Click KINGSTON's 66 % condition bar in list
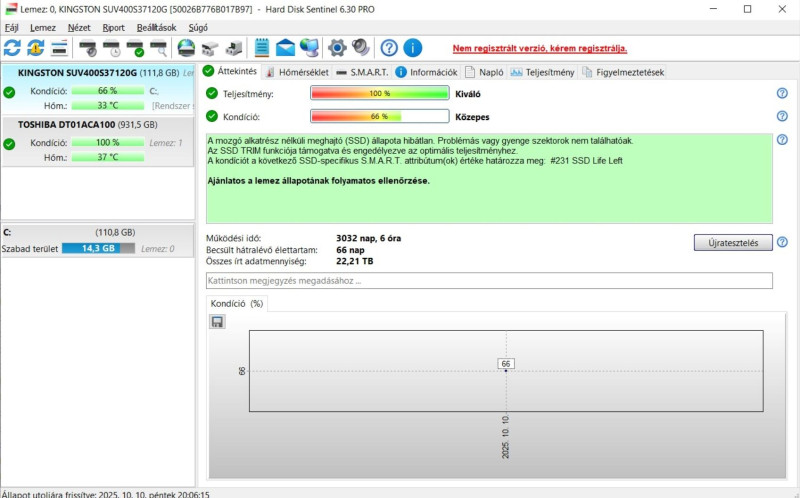This screenshot has height=498, width=800. pos(108,91)
